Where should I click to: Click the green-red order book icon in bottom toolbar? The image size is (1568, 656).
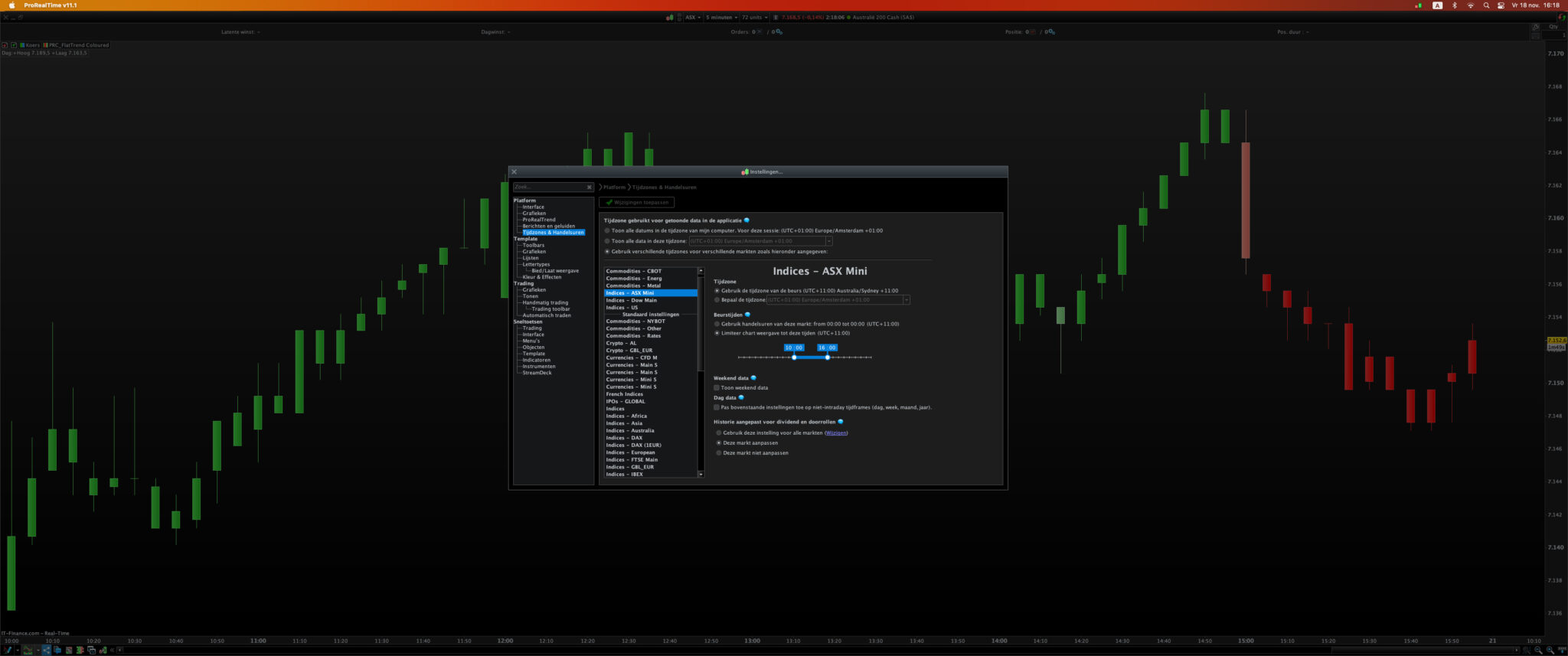coord(80,650)
